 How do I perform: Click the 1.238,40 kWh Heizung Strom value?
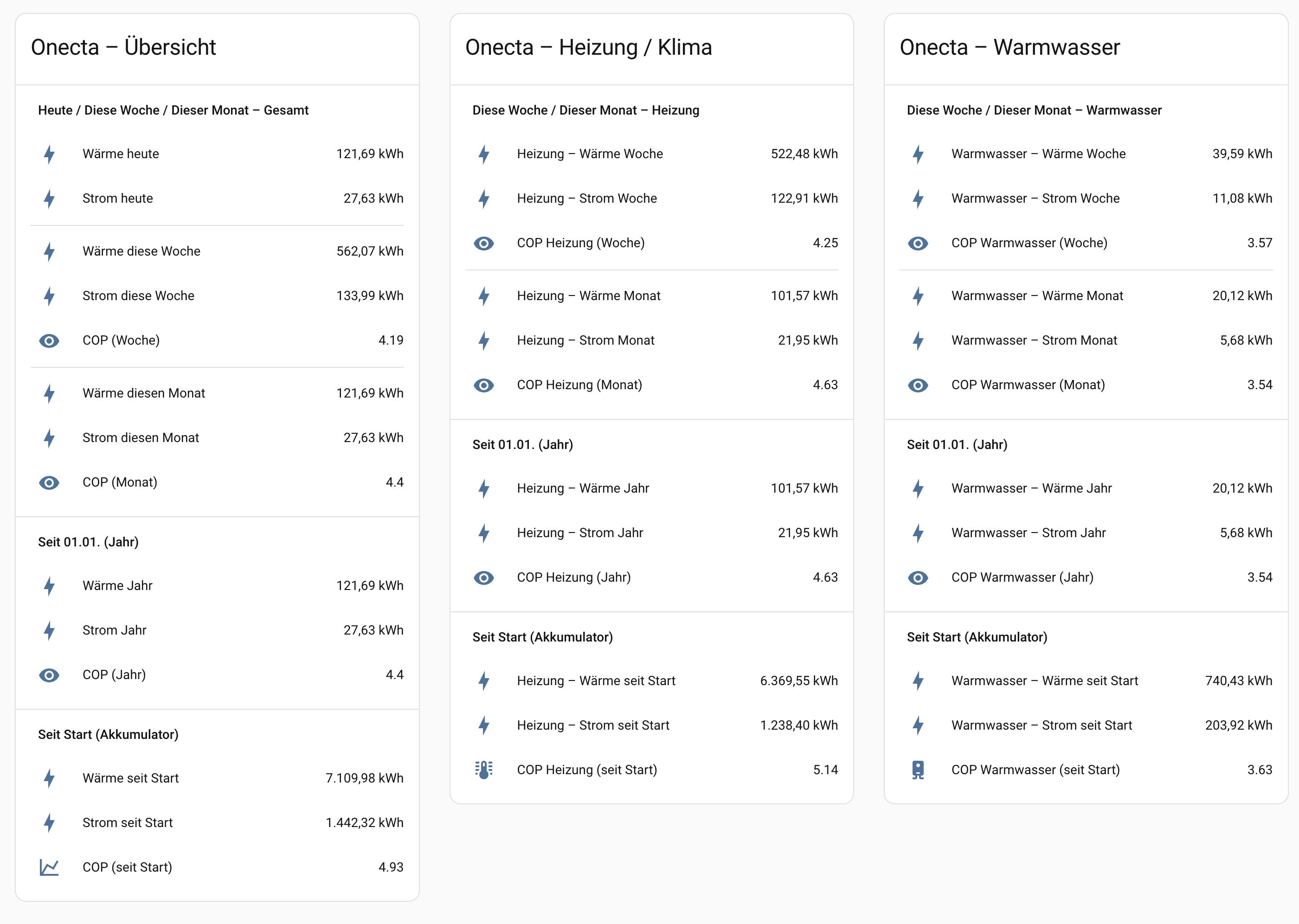(x=798, y=725)
